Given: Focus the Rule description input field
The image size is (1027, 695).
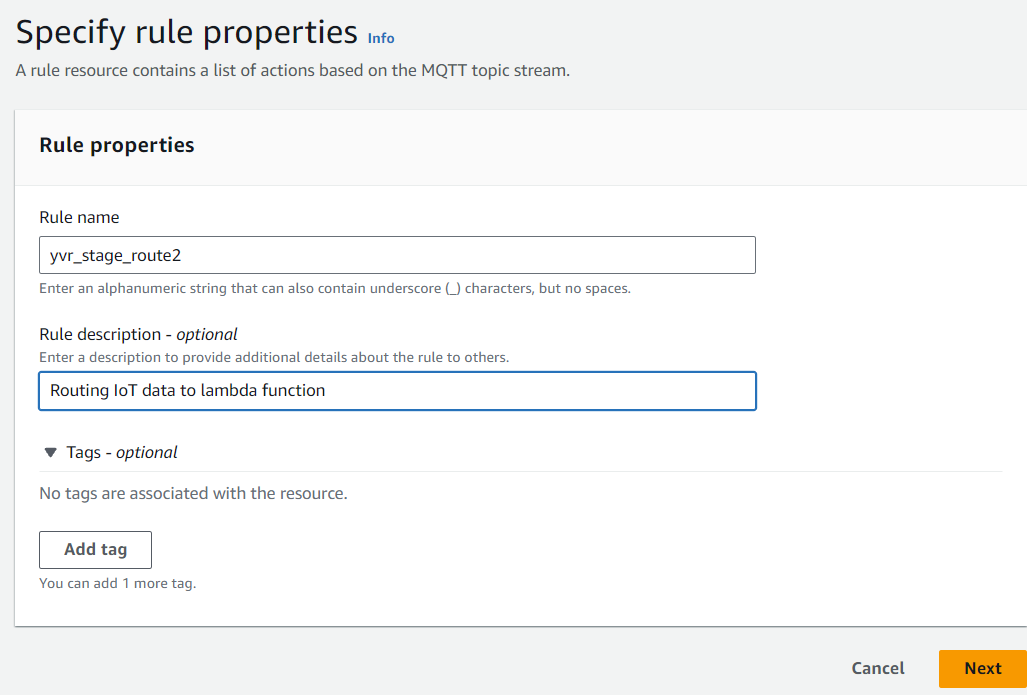Looking at the screenshot, I should (397, 391).
